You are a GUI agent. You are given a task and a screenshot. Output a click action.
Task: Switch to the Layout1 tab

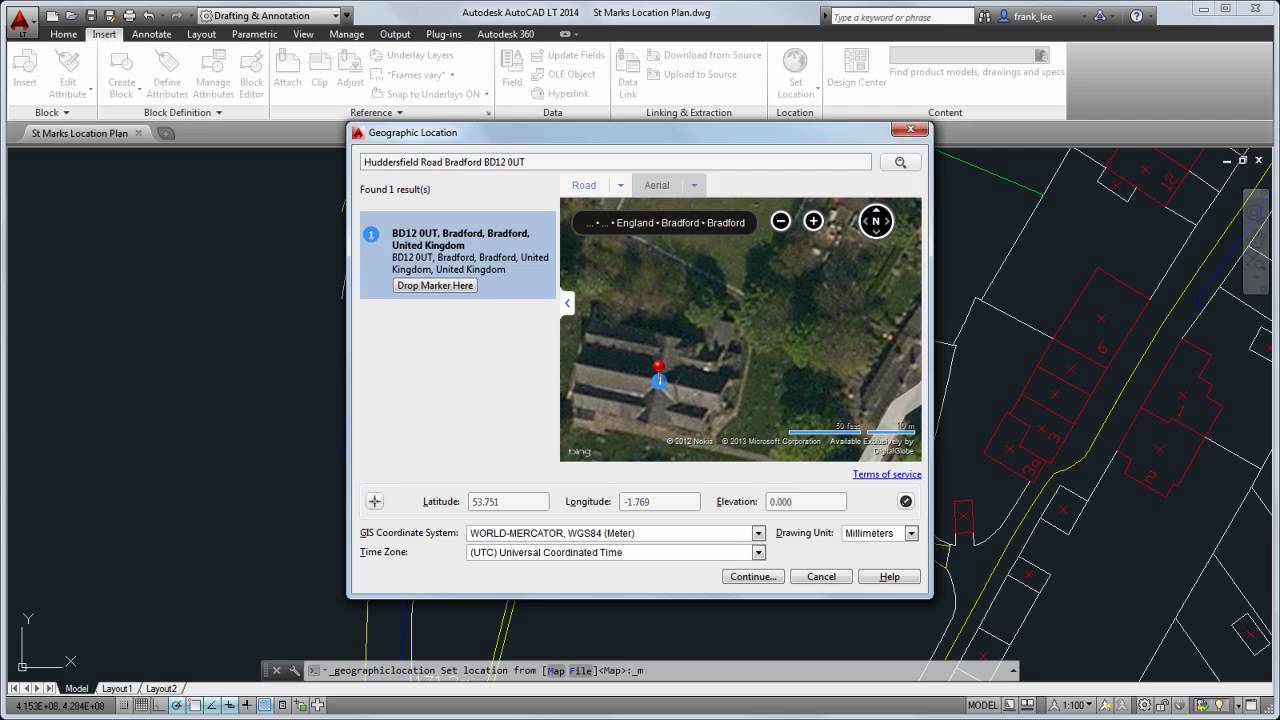117,688
